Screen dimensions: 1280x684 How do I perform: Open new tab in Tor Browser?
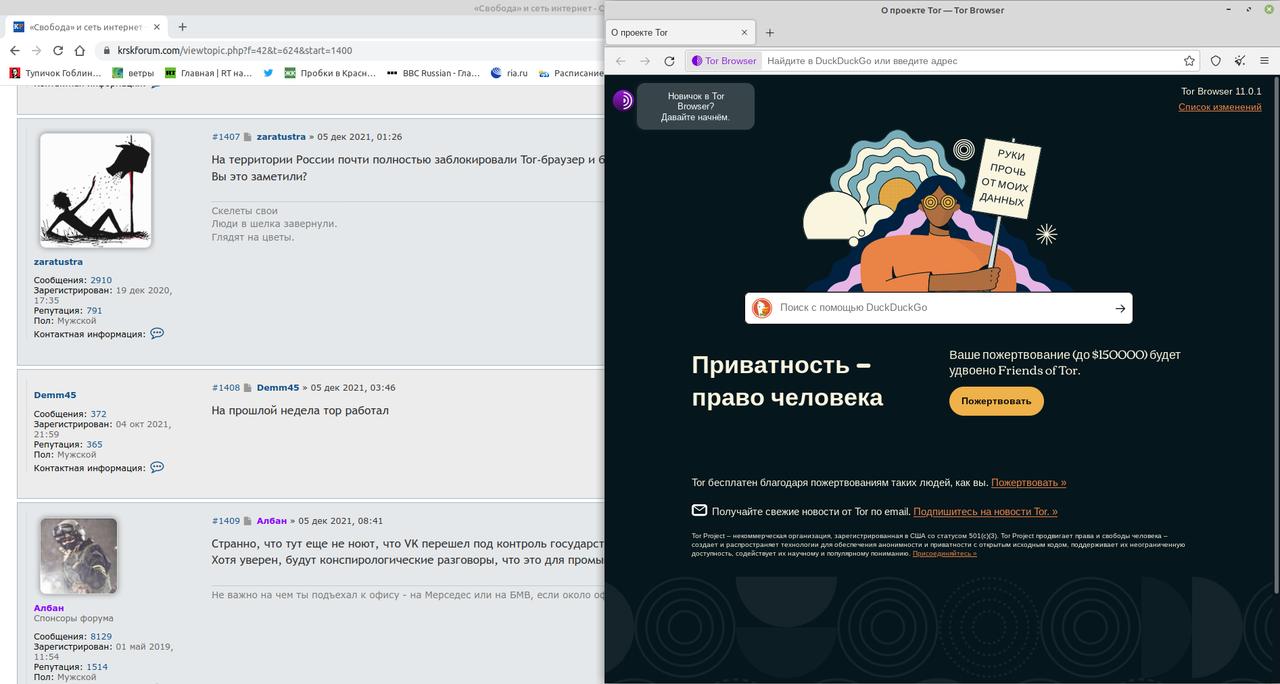tap(770, 33)
